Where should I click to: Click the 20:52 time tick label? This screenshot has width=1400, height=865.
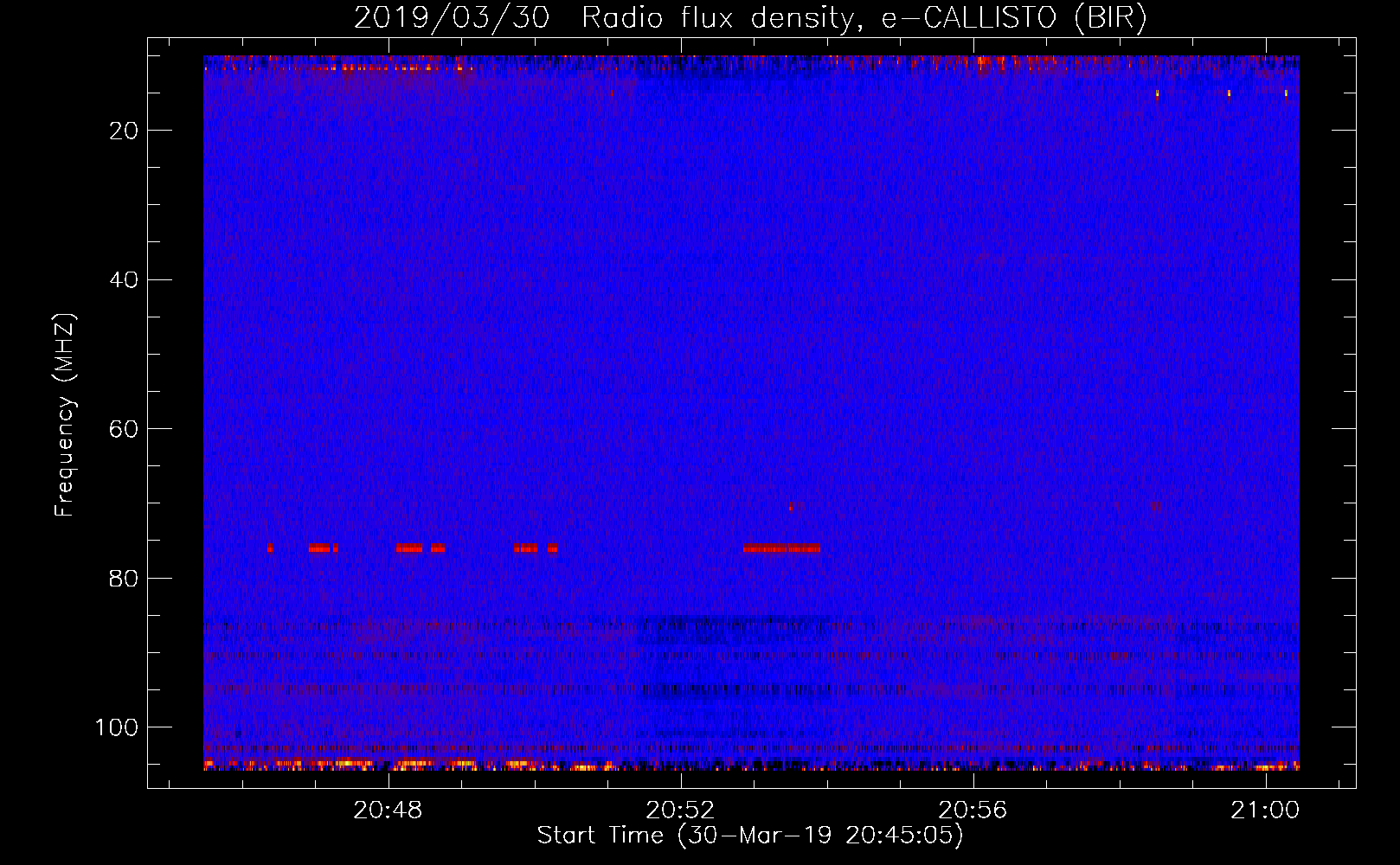click(x=681, y=811)
